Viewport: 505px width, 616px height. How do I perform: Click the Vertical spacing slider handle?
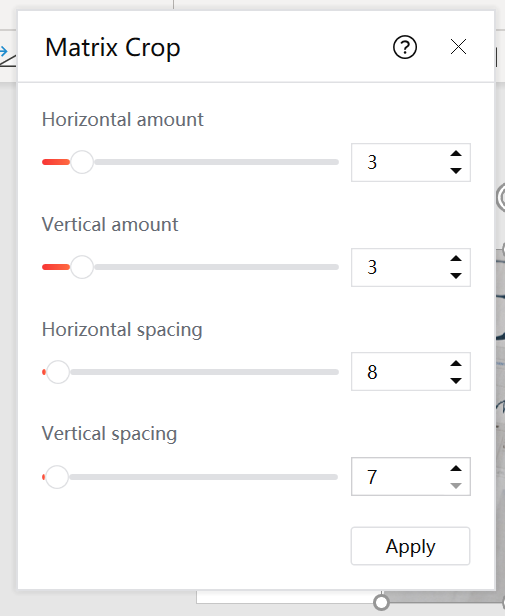(57, 477)
